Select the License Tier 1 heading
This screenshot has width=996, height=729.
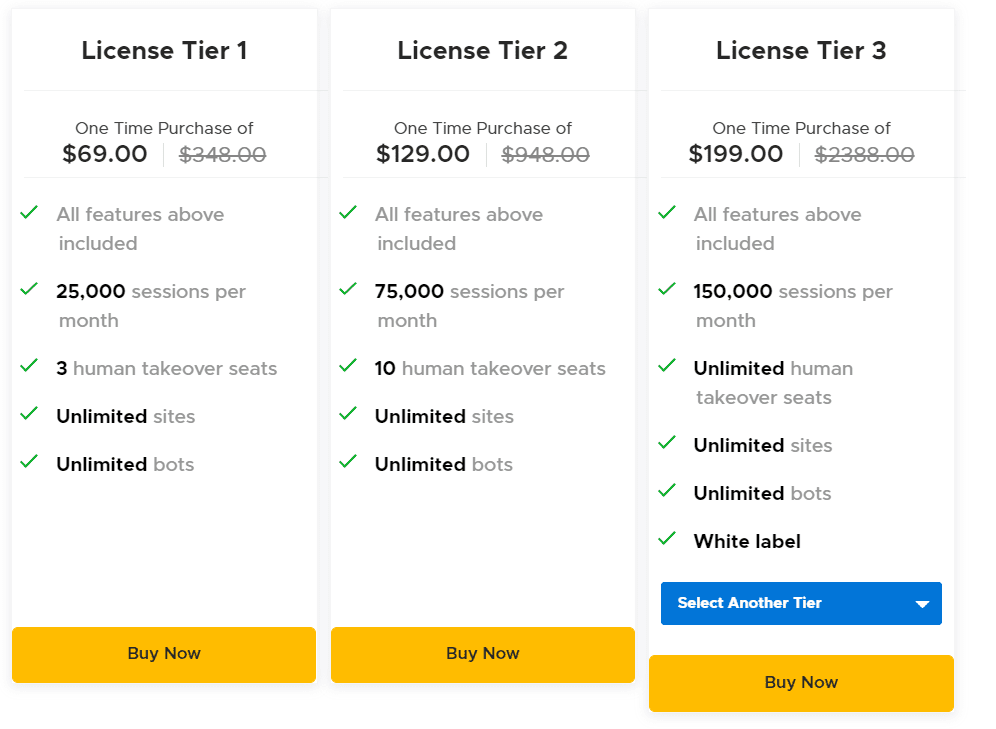pos(164,51)
